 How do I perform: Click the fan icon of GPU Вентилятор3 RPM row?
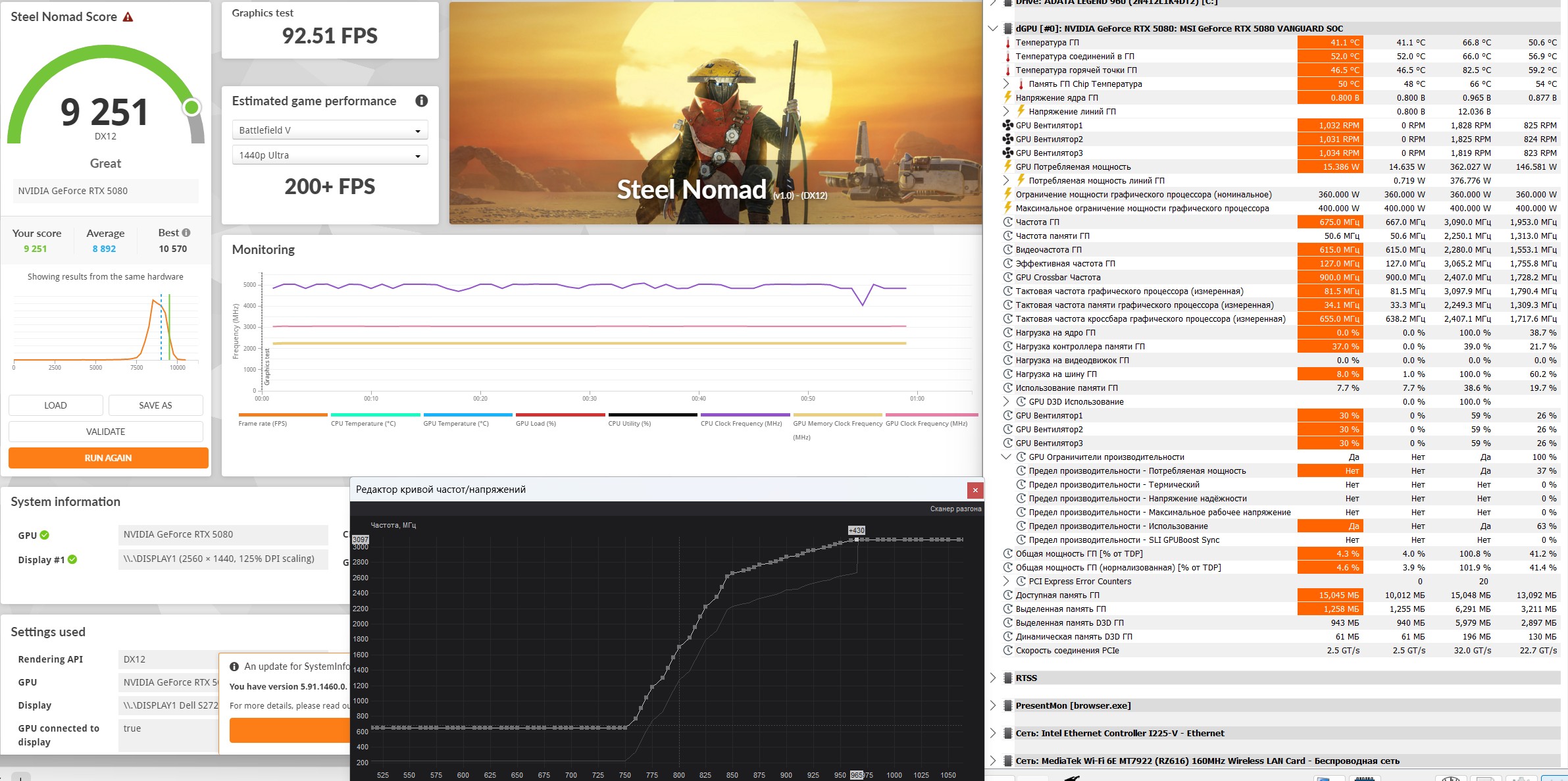1007,153
